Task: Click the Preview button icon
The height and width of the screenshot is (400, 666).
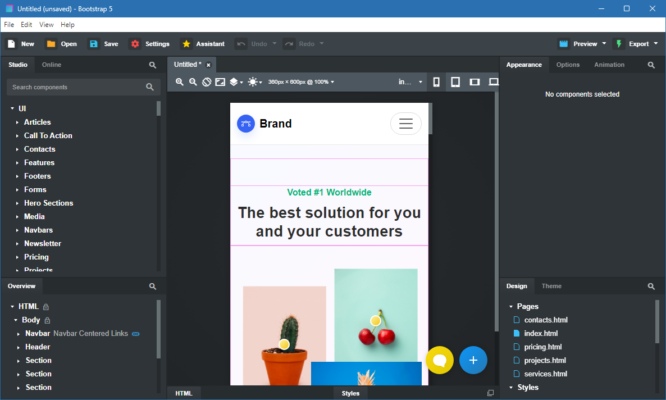Action: 563,44
